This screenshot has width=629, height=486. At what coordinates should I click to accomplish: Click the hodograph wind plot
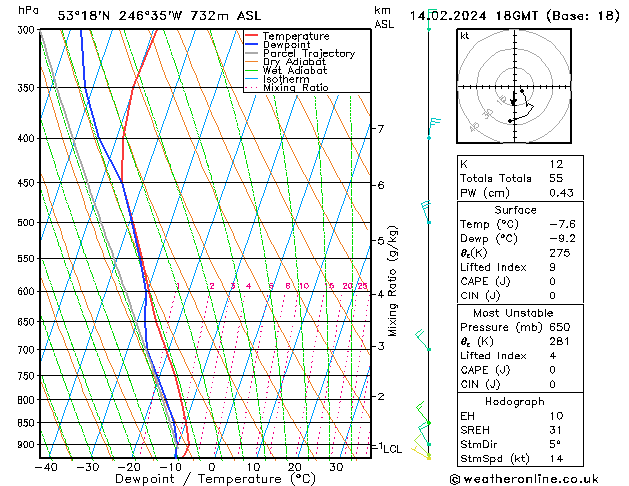pyautogui.click(x=514, y=86)
